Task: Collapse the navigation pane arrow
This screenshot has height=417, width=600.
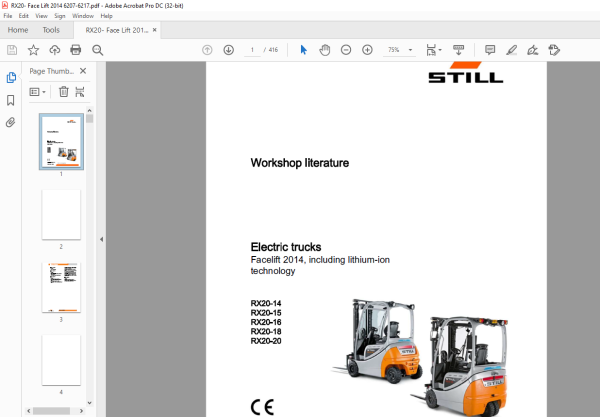Action: tap(101, 239)
